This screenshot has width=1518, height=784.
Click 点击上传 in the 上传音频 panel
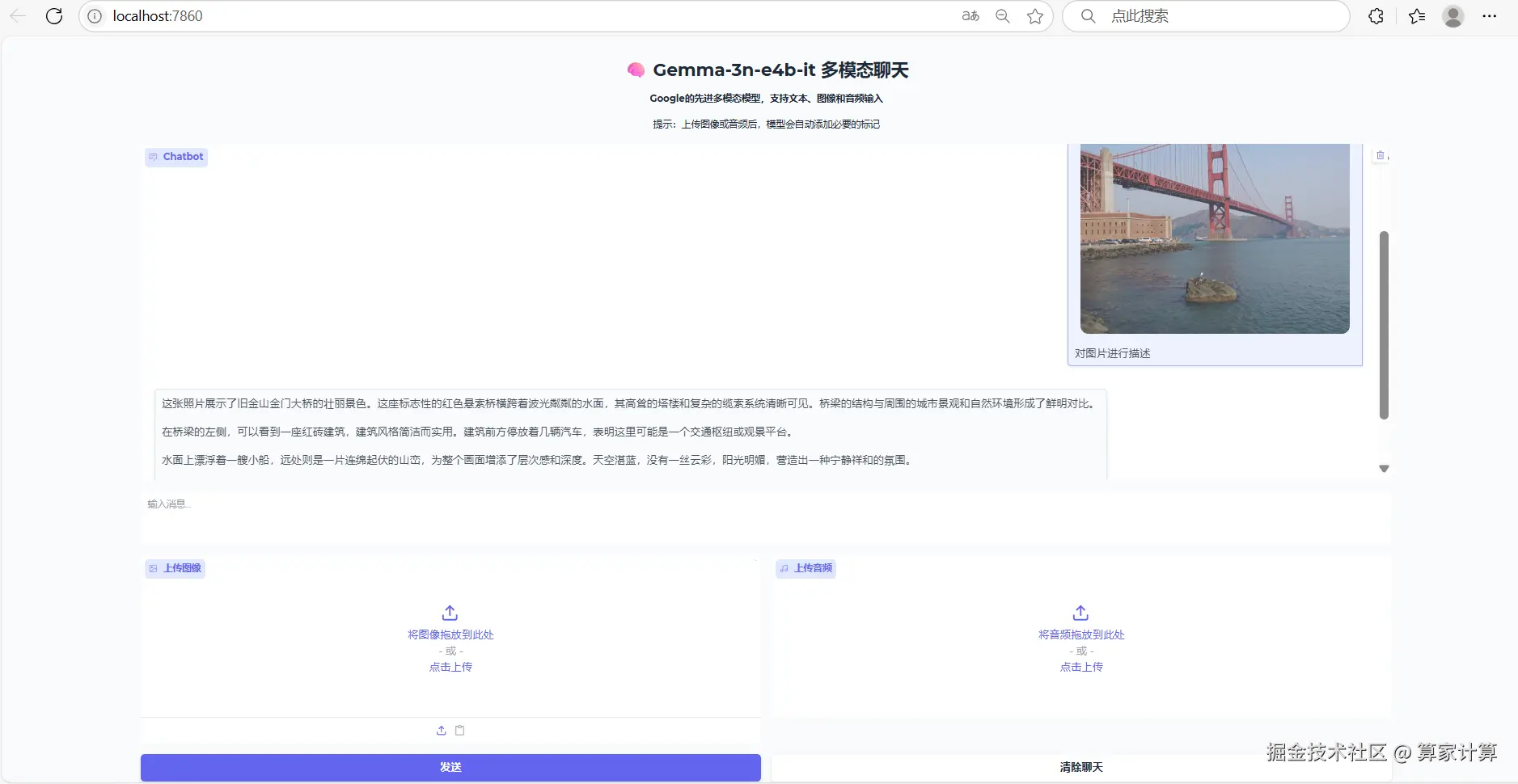pyautogui.click(x=1081, y=667)
